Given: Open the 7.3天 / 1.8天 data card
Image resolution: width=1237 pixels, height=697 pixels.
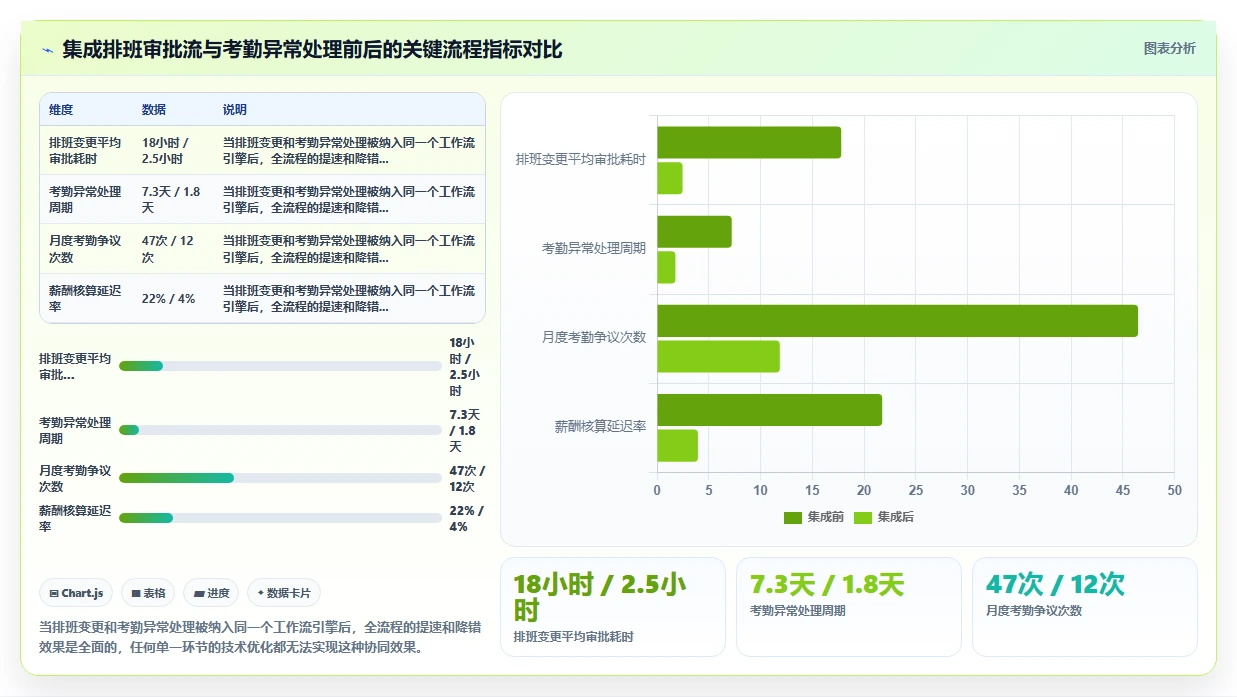Looking at the screenshot, I should 849,607.
